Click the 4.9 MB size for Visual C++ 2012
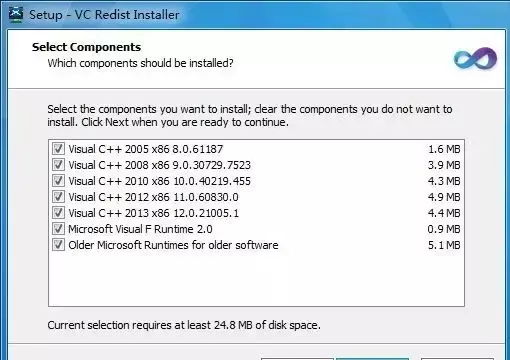510x360 pixels. 444,197
